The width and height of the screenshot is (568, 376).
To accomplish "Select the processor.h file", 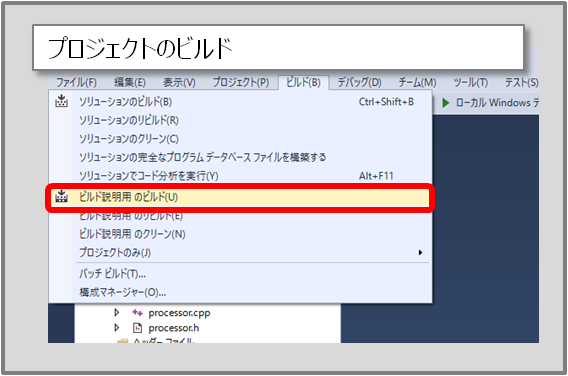I will pyautogui.click(x=174, y=328).
